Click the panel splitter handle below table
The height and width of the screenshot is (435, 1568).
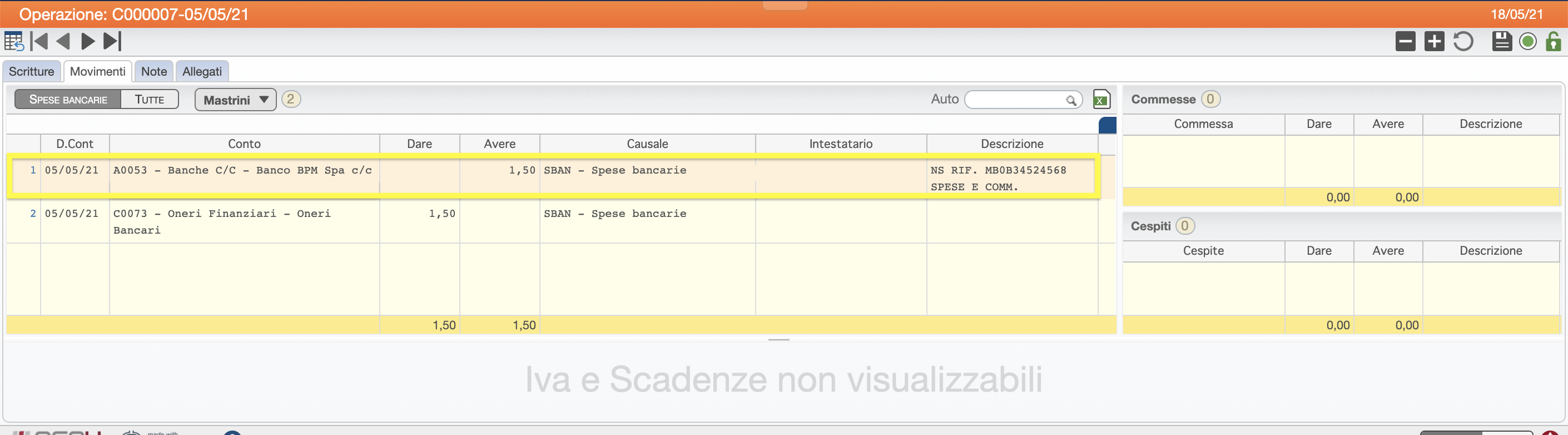pyautogui.click(x=778, y=339)
